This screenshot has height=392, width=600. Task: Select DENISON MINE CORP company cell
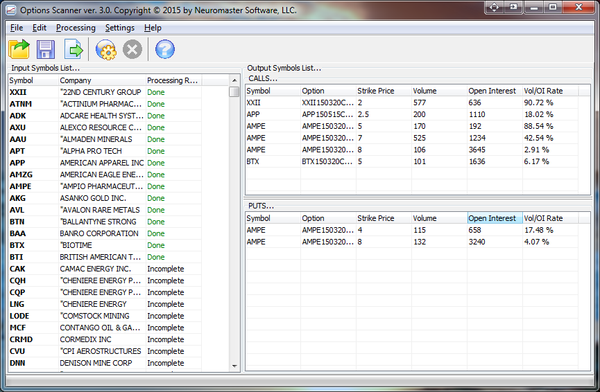[x=102, y=363]
